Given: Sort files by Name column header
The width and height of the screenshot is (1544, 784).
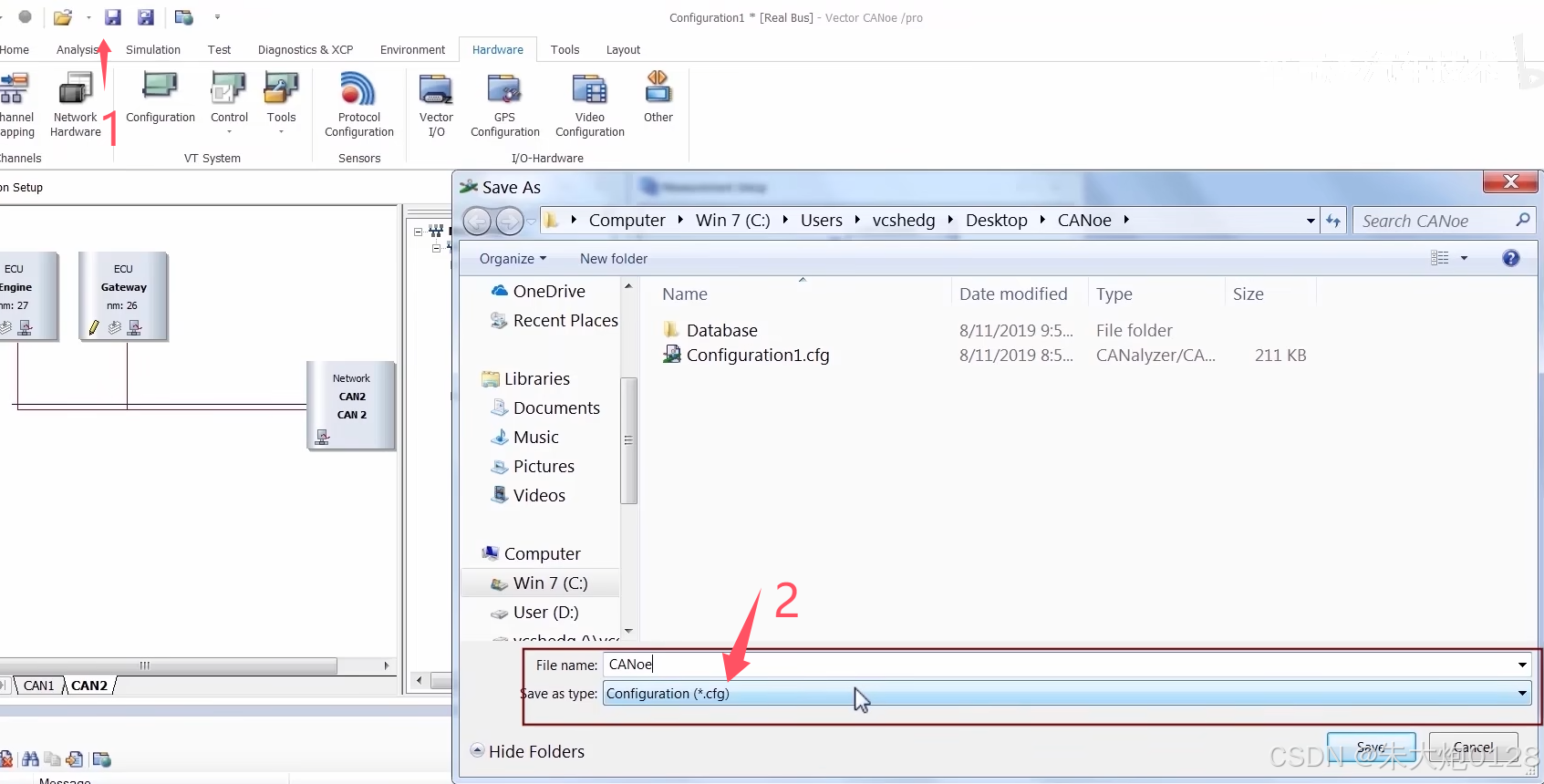Looking at the screenshot, I should [685, 294].
